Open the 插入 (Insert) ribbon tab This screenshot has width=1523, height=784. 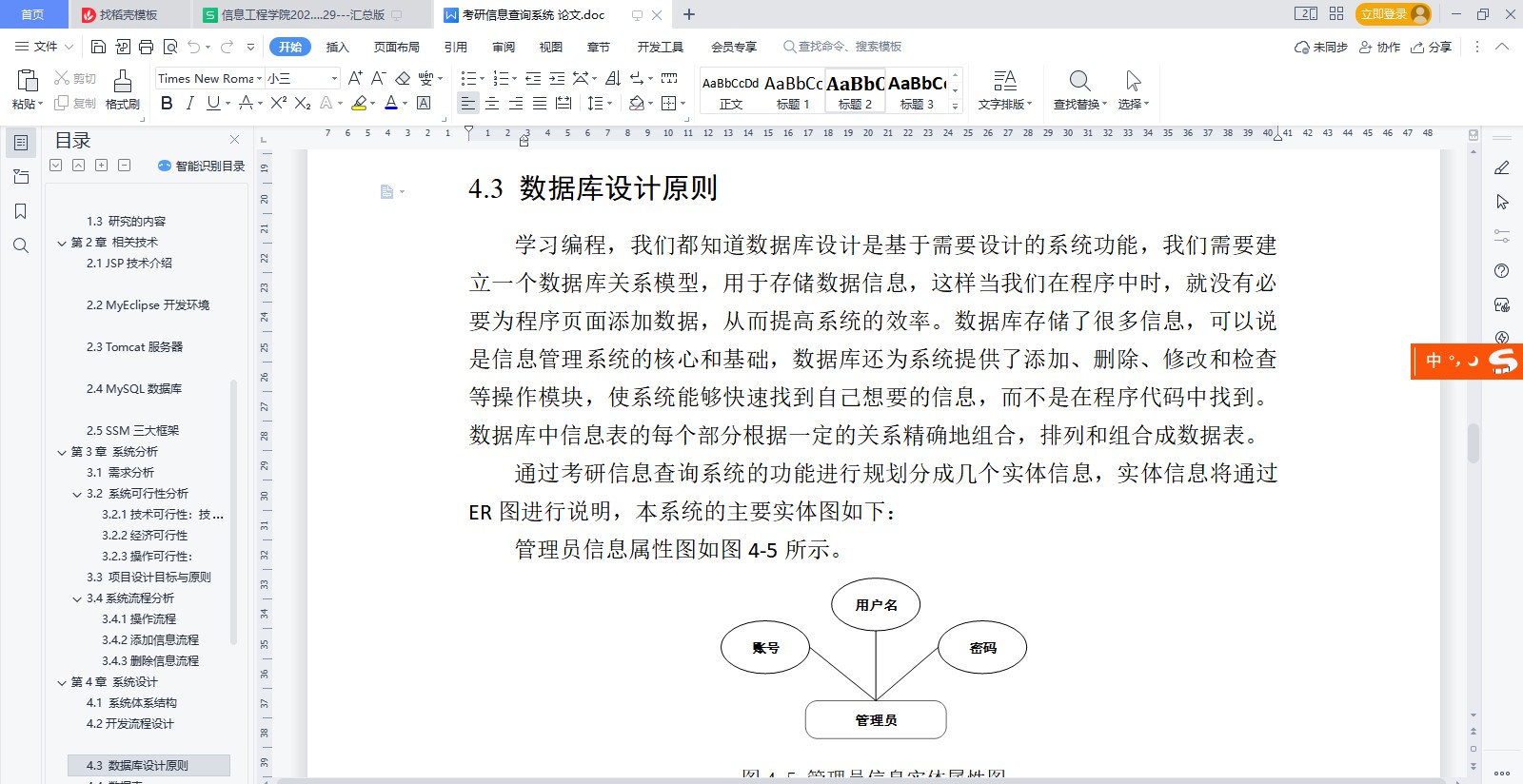click(337, 47)
